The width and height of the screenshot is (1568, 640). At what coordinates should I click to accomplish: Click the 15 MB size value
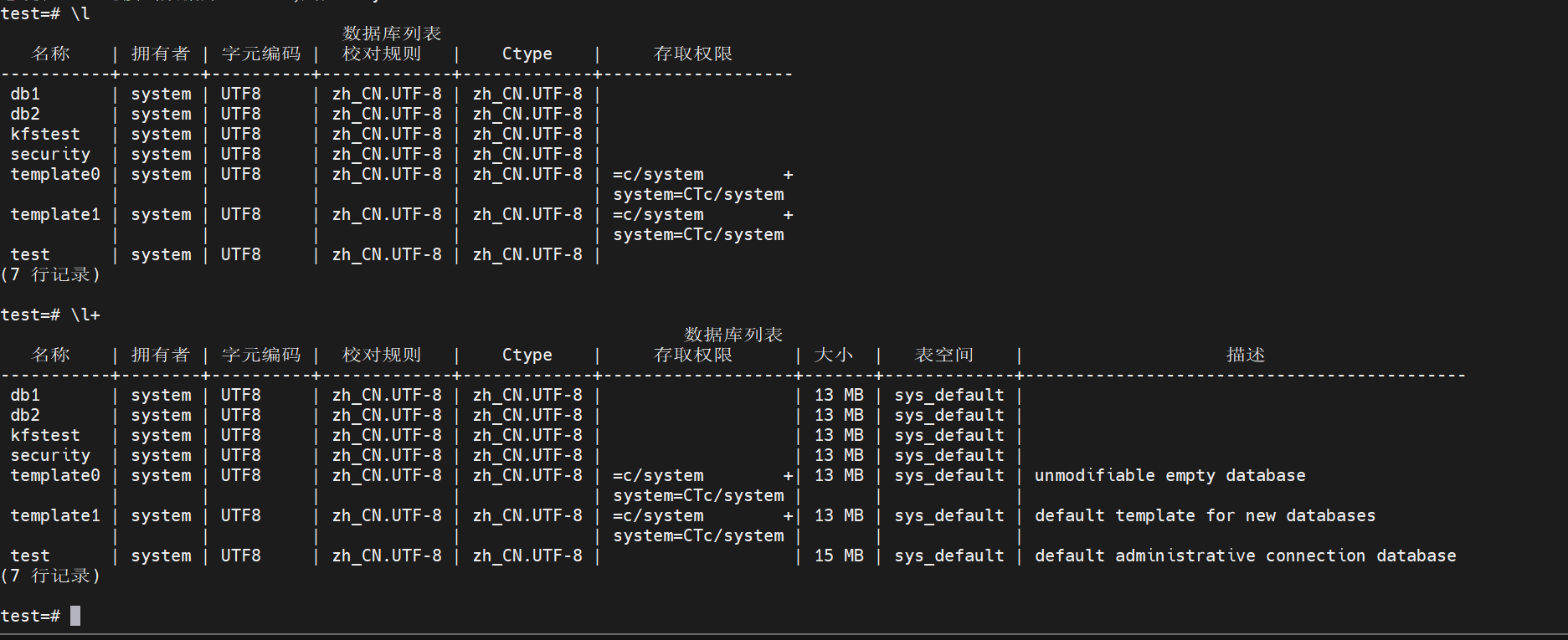tap(839, 556)
